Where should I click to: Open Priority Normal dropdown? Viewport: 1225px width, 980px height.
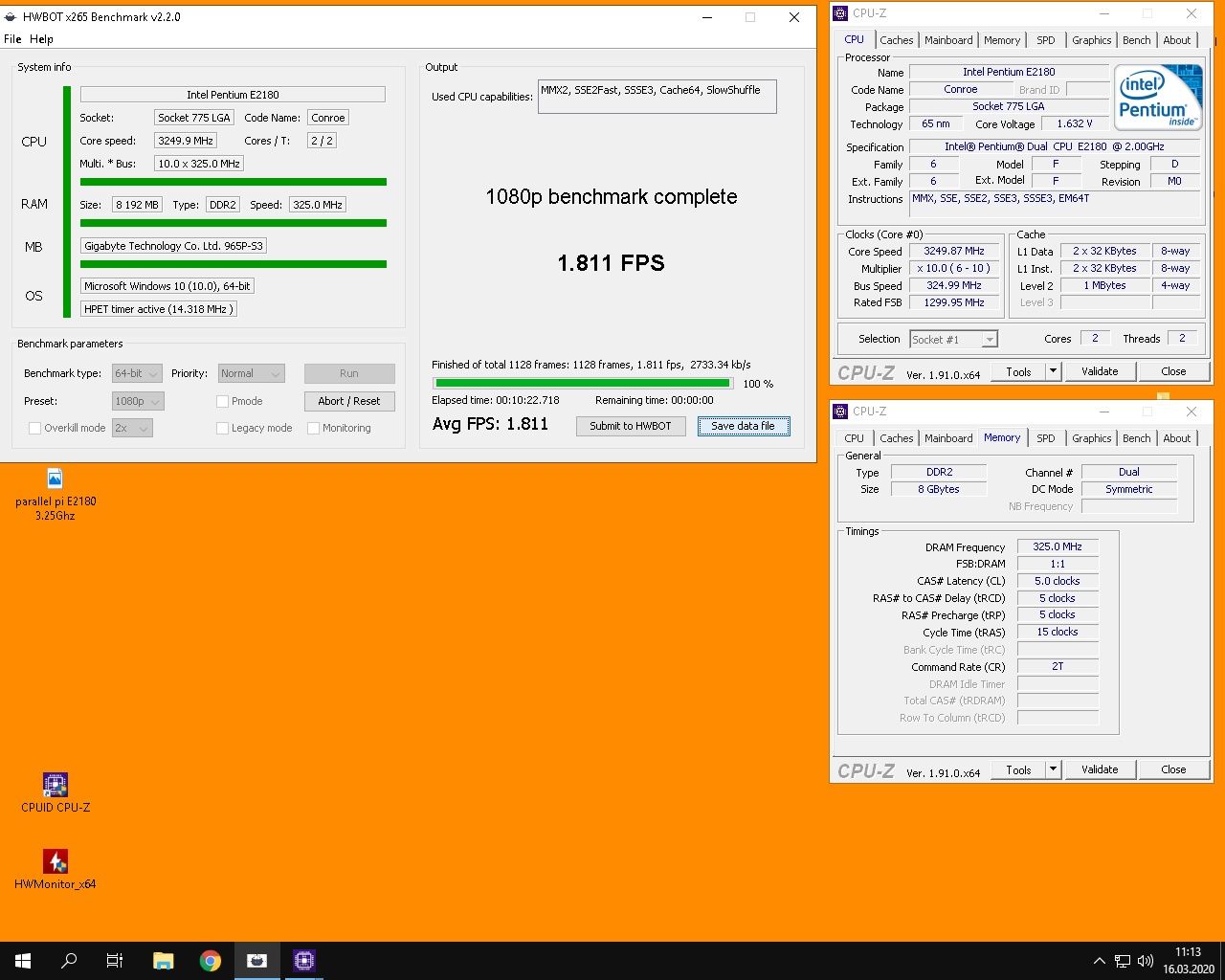point(251,373)
